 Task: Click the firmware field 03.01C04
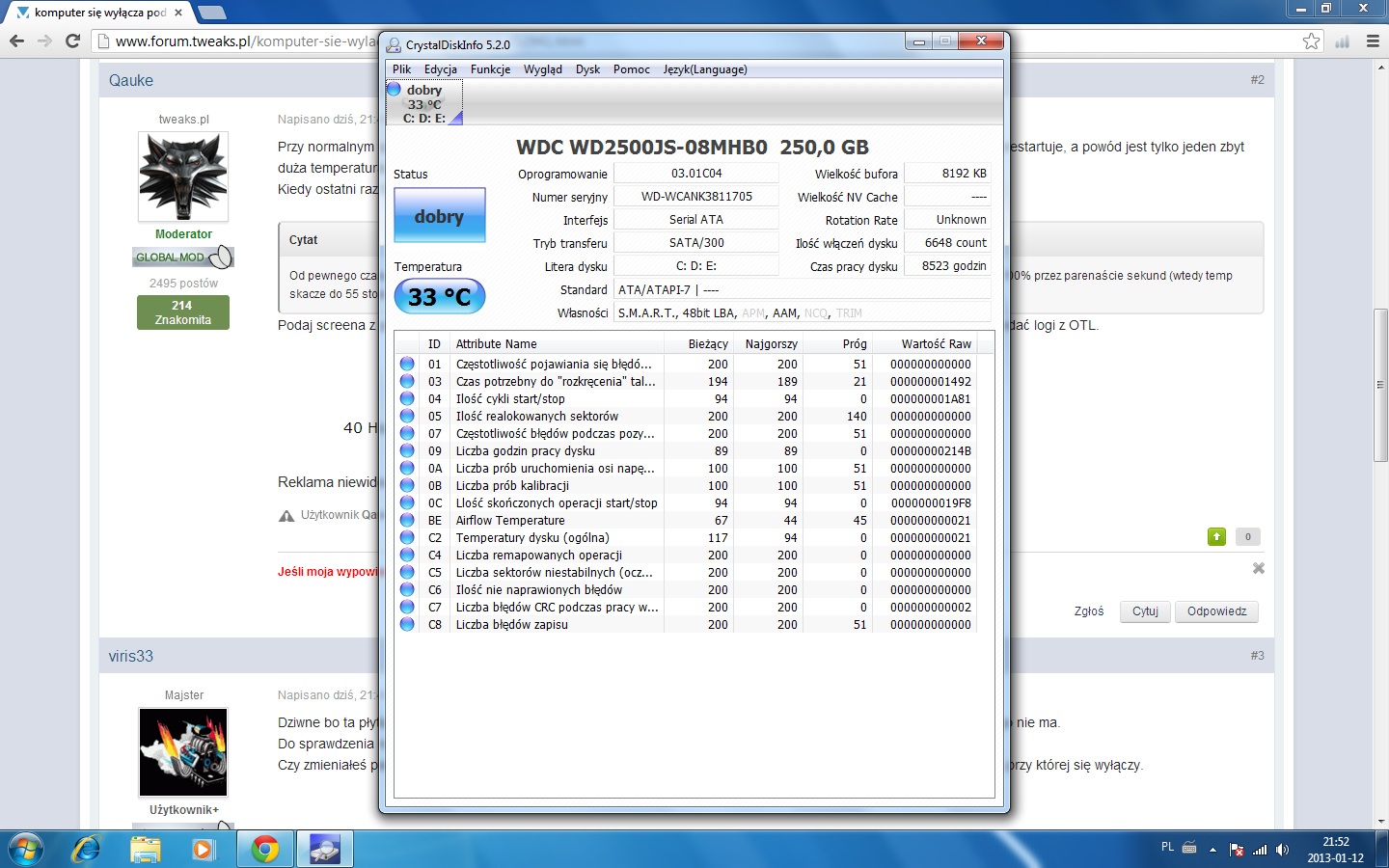click(696, 173)
